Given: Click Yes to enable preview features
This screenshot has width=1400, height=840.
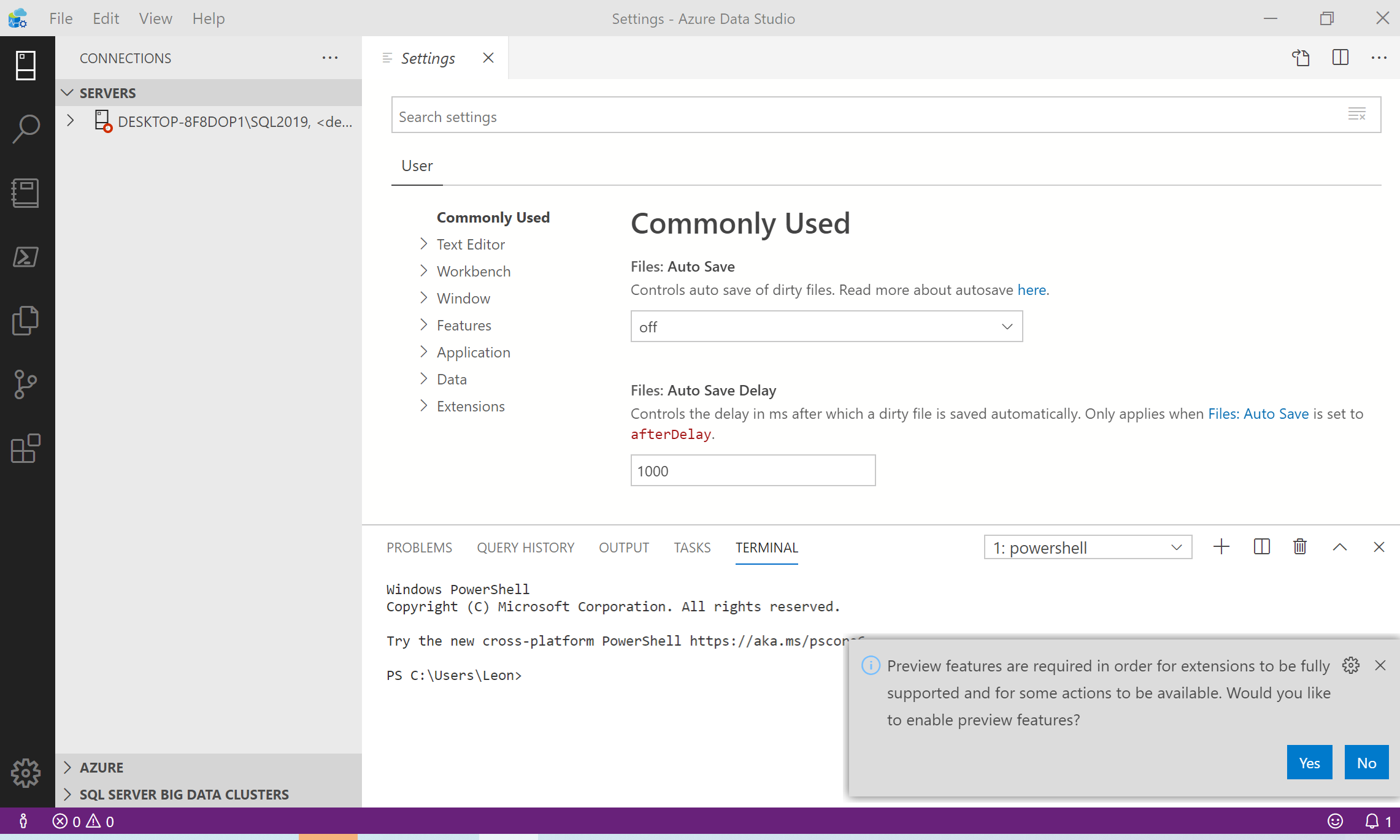Looking at the screenshot, I should [1309, 763].
